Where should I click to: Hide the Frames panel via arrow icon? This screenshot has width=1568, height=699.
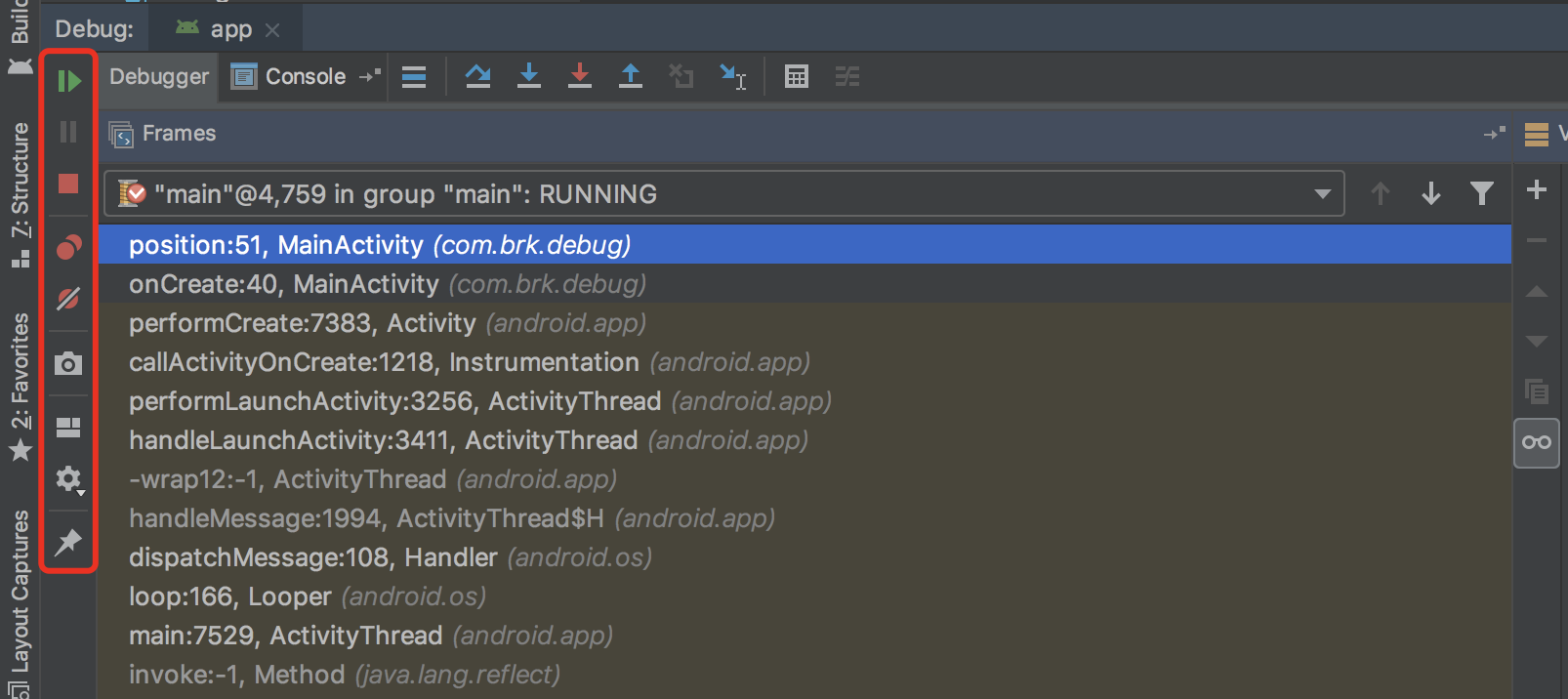(x=1495, y=133)
